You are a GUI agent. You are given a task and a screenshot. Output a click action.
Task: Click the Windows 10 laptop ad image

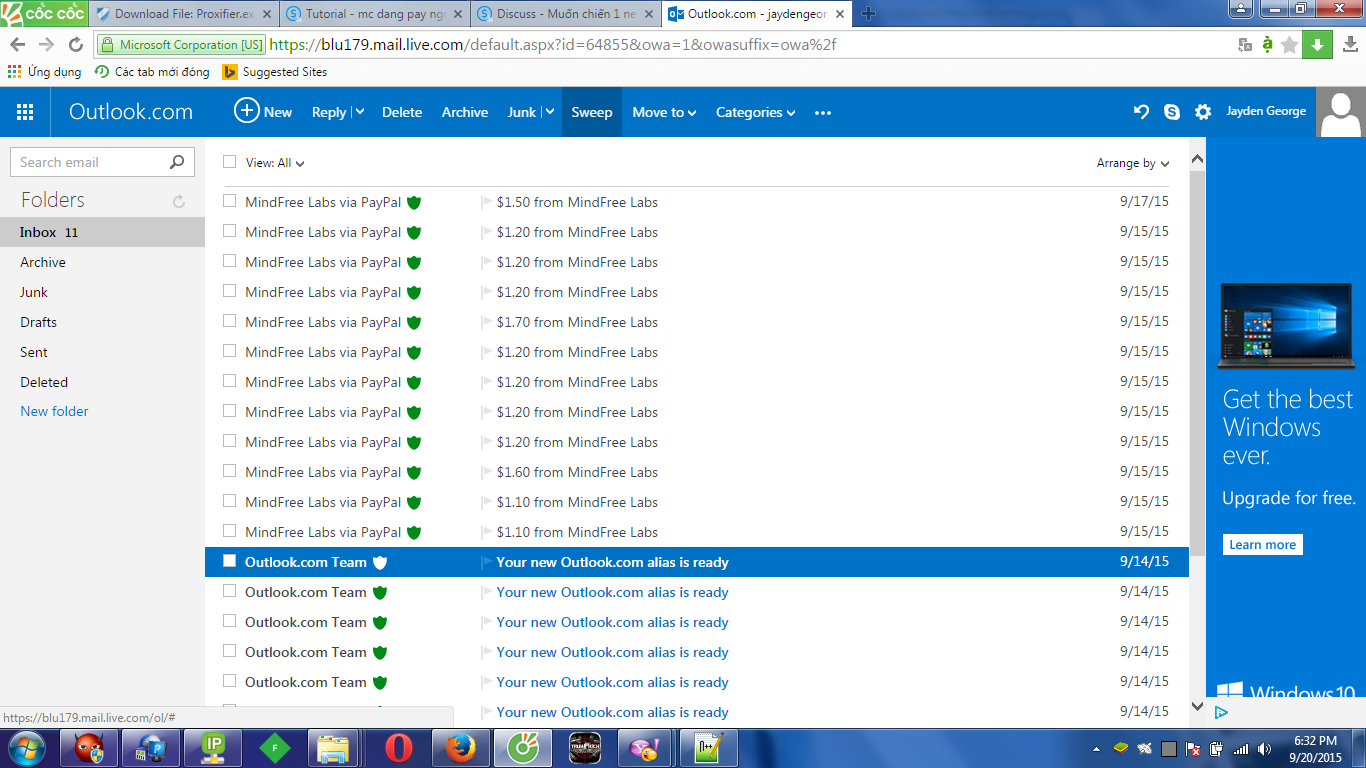click(x=1286, y=325)
